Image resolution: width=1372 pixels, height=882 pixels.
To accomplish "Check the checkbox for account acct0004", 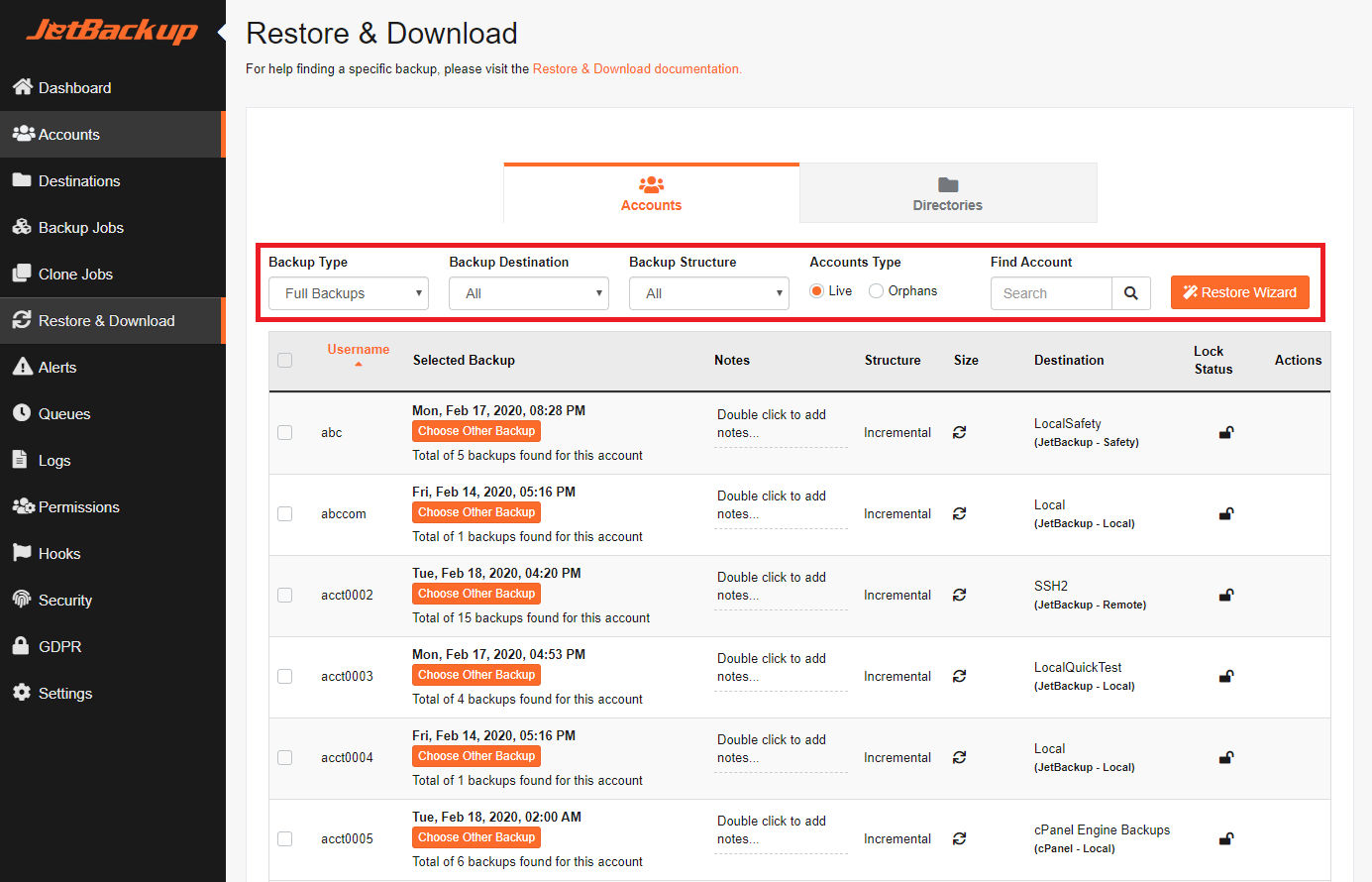I will click(285, 757).
